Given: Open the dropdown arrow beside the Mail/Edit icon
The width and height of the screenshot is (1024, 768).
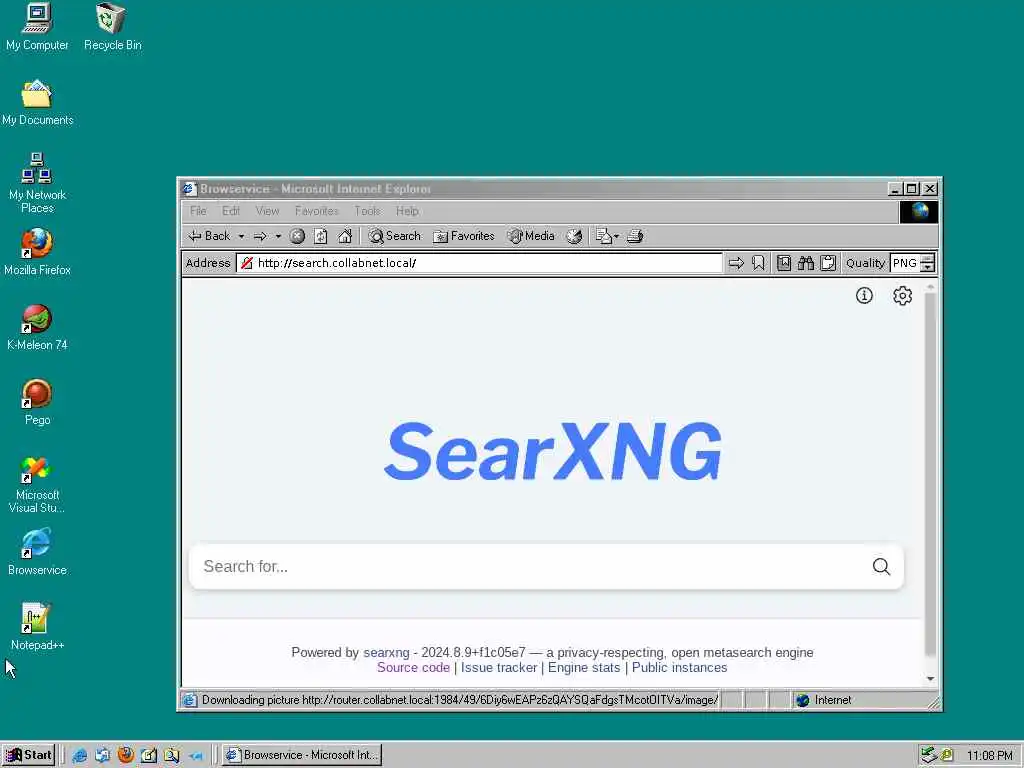Looking at the screenshot, I should [x=616, y=236].
